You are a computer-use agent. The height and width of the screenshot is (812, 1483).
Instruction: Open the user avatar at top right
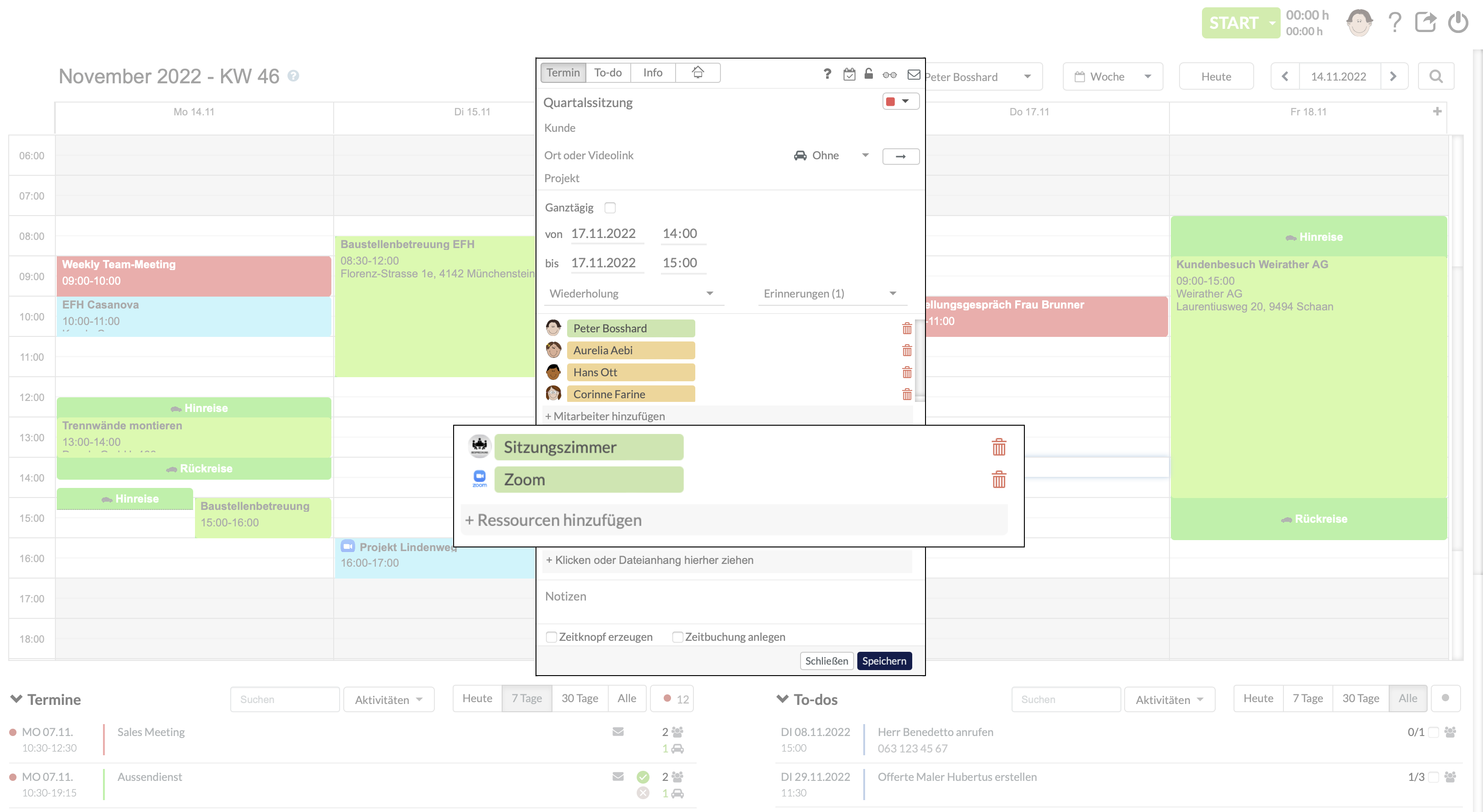(1359, 23)
